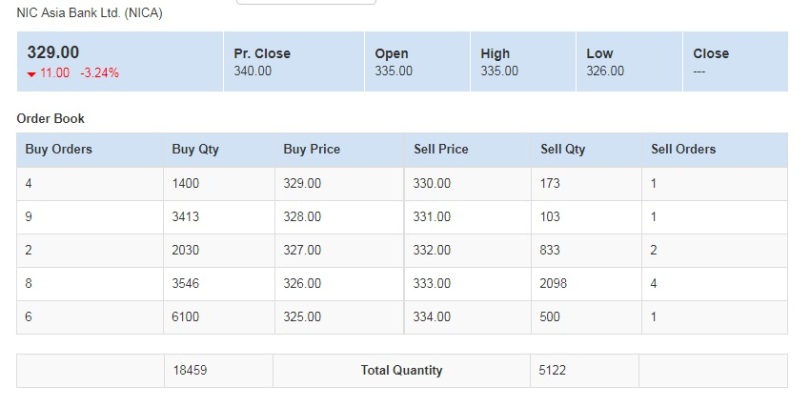Click the Buy Qty column header
The height and width of the screenshot is (407, 810).
coord(195,149)
